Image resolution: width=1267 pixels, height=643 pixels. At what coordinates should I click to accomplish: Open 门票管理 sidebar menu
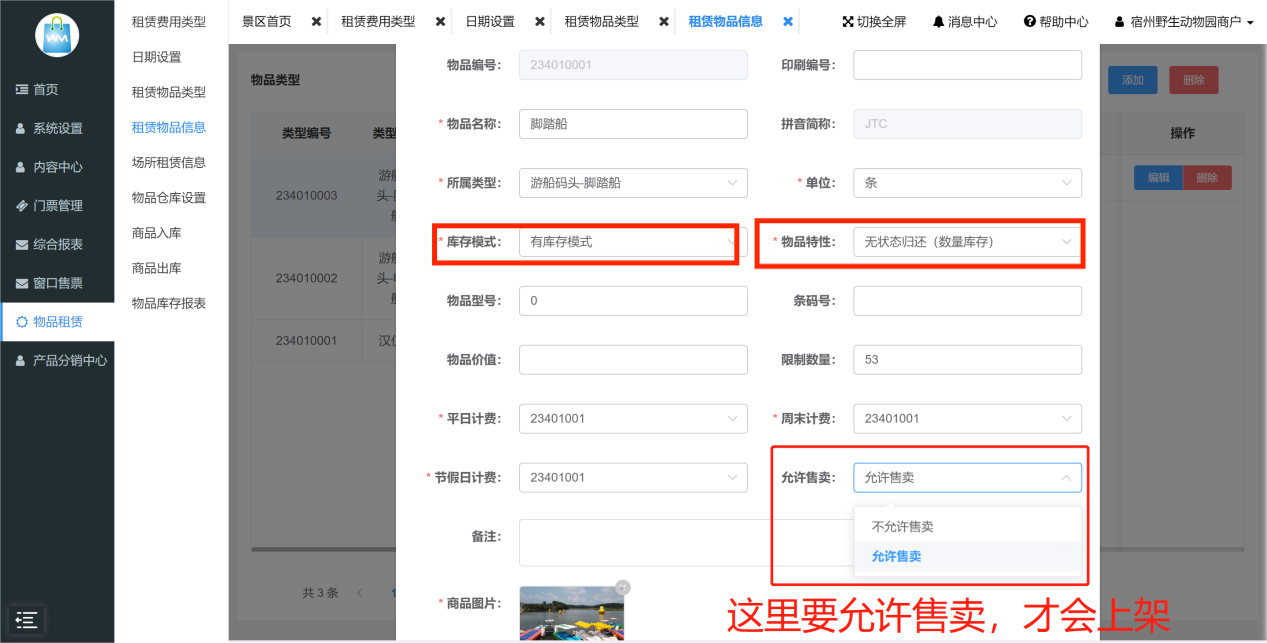pos(57,205)
